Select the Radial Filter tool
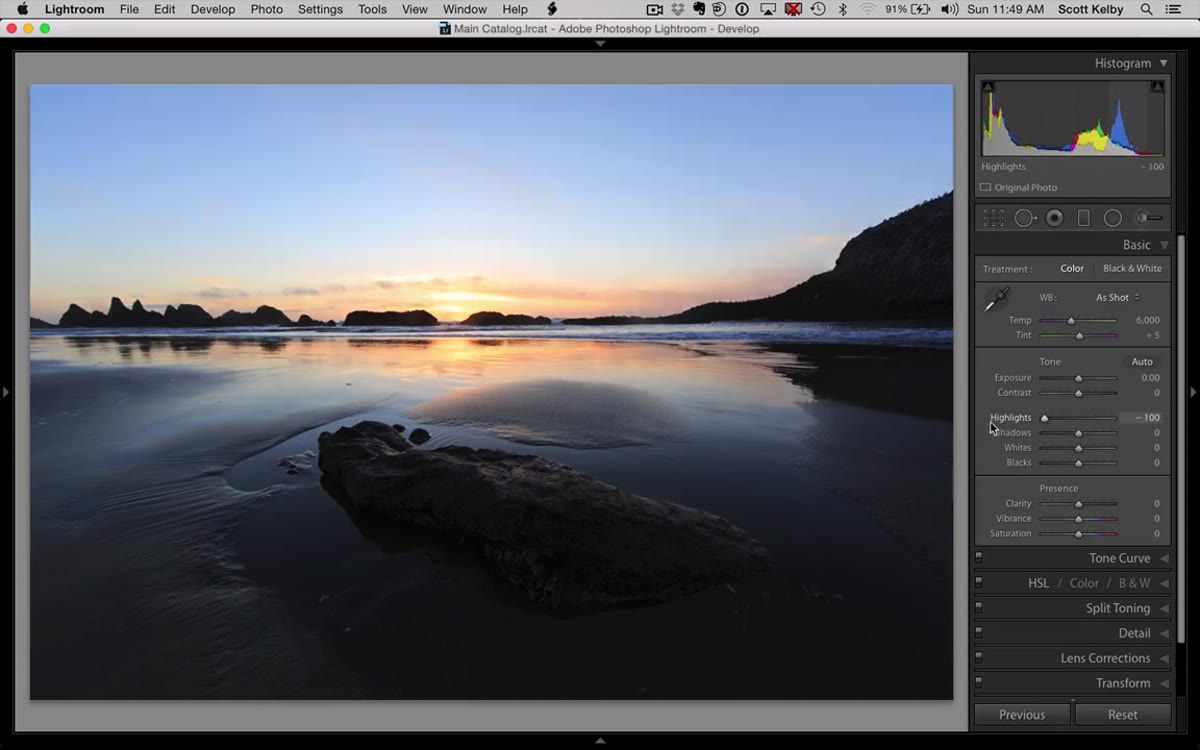This screenshot has width=1200, height=750. (1112, 218)
